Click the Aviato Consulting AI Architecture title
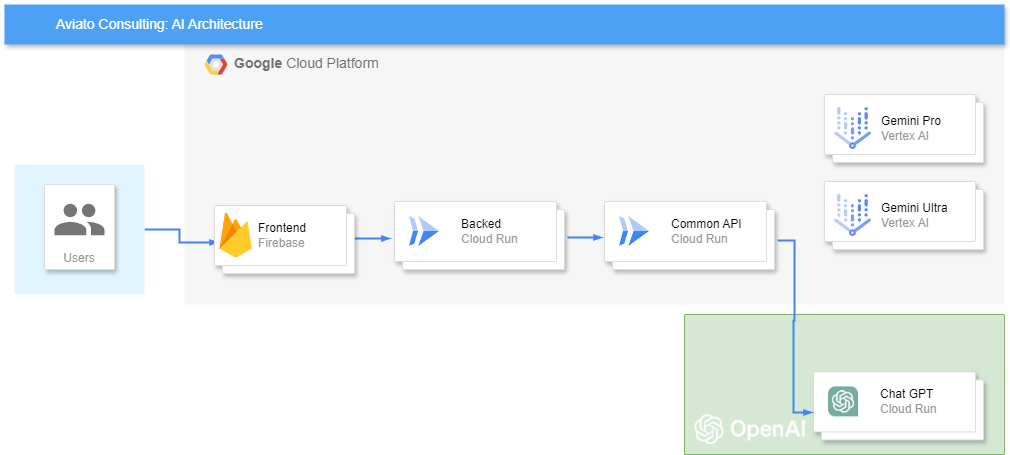 click(158, 24)
